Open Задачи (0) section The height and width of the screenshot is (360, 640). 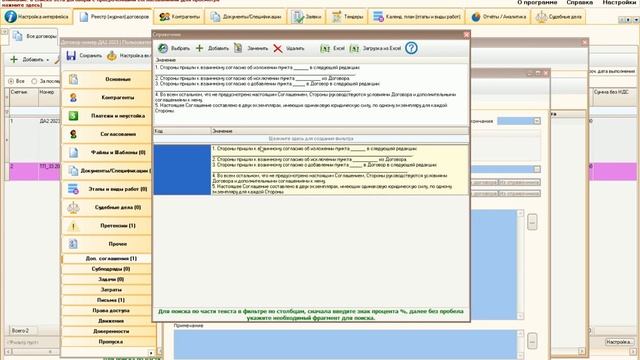[109, 279]
